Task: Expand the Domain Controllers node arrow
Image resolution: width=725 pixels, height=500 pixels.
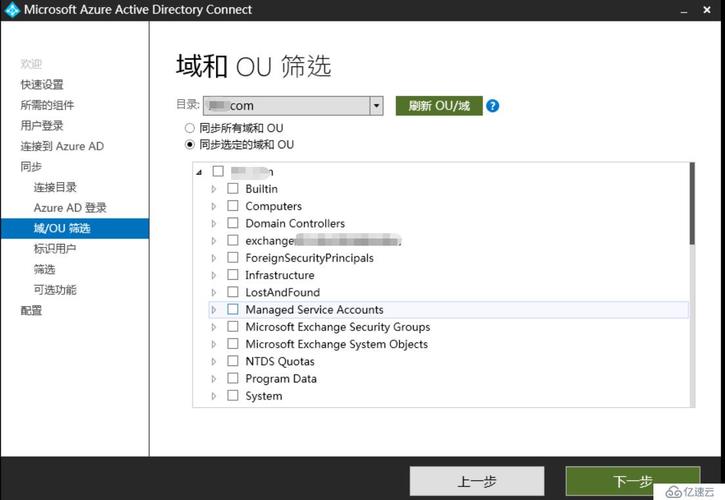Action: [x=214, y=223]
